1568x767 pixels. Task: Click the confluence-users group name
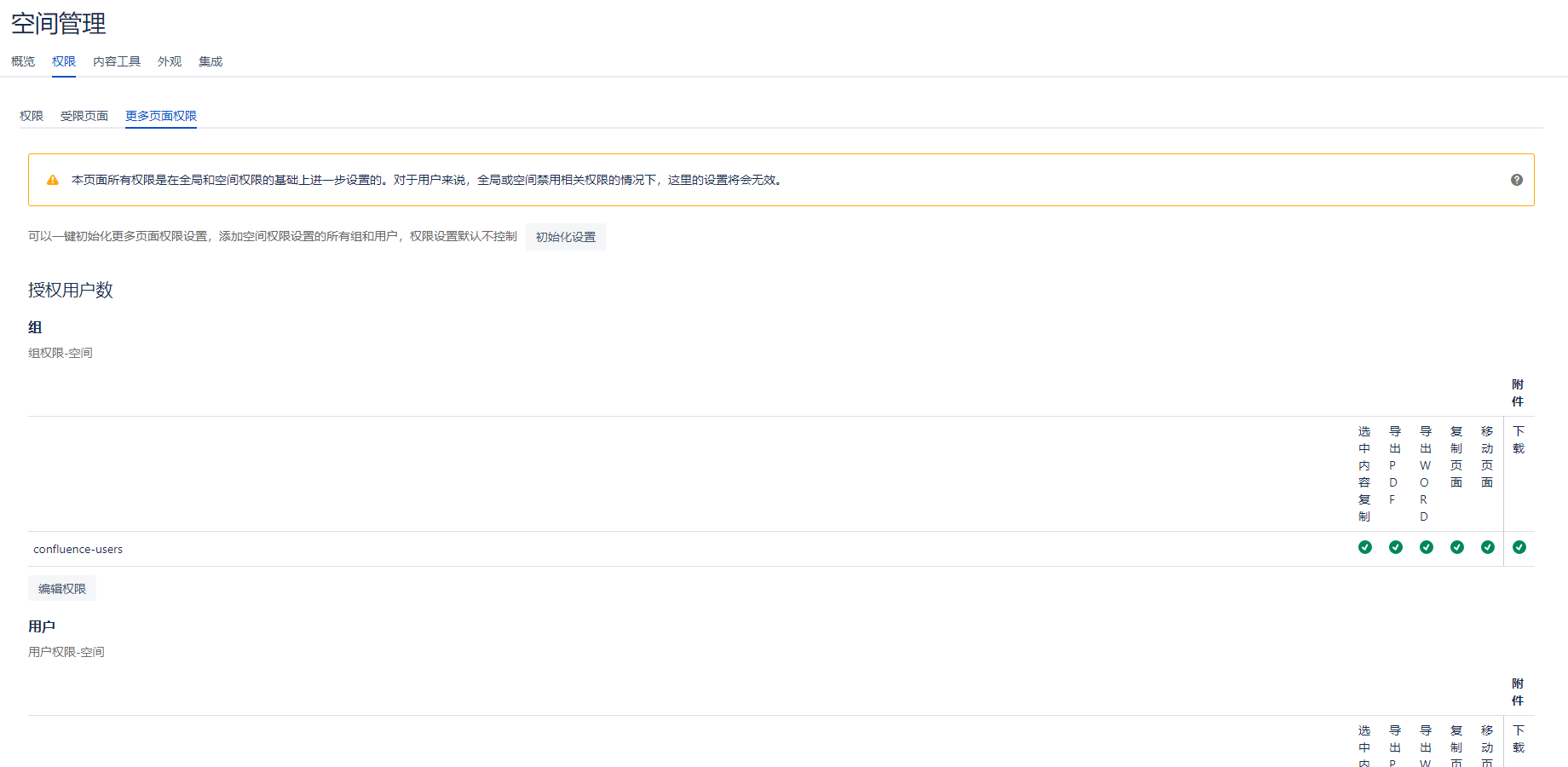point(78,550)
